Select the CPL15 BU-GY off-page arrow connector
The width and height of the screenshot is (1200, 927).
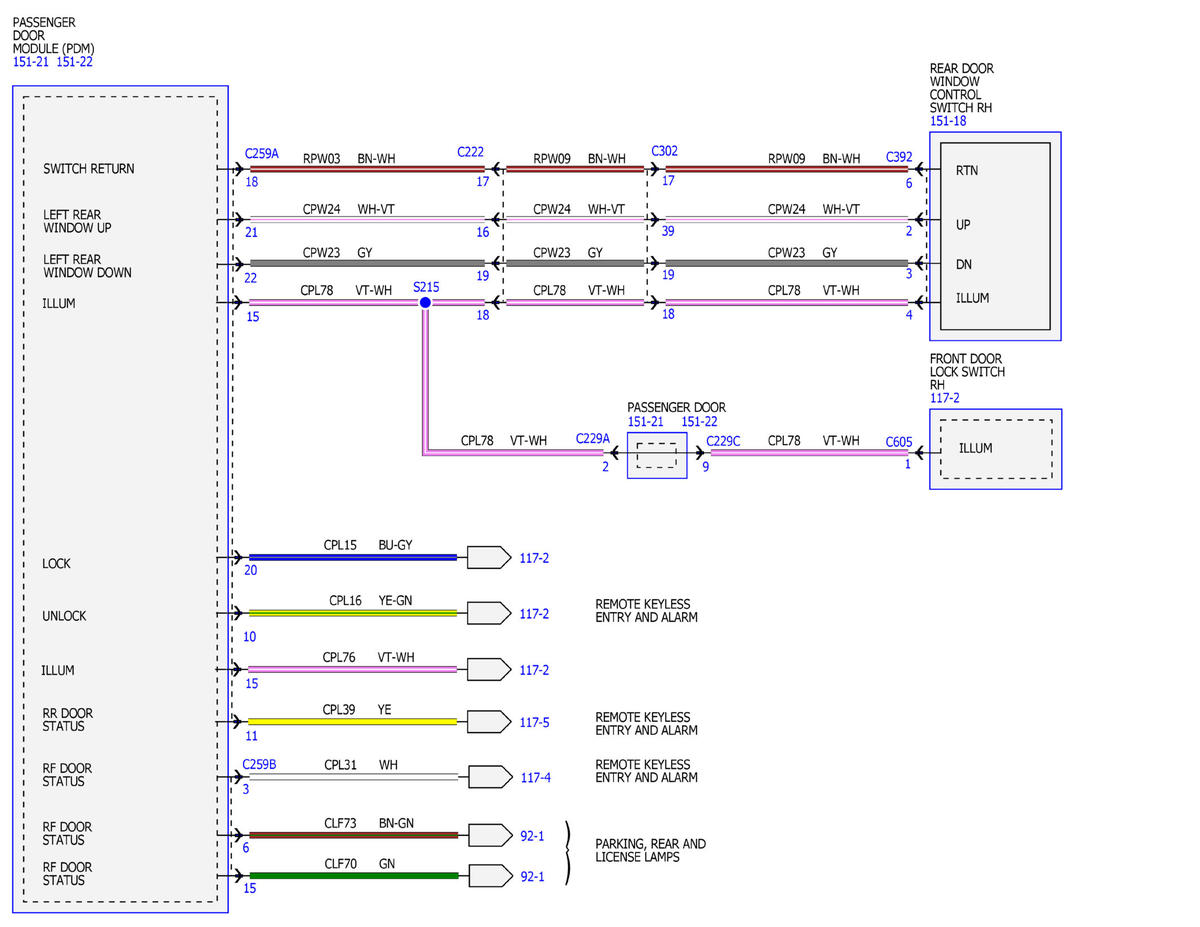[x=488, y=557]
